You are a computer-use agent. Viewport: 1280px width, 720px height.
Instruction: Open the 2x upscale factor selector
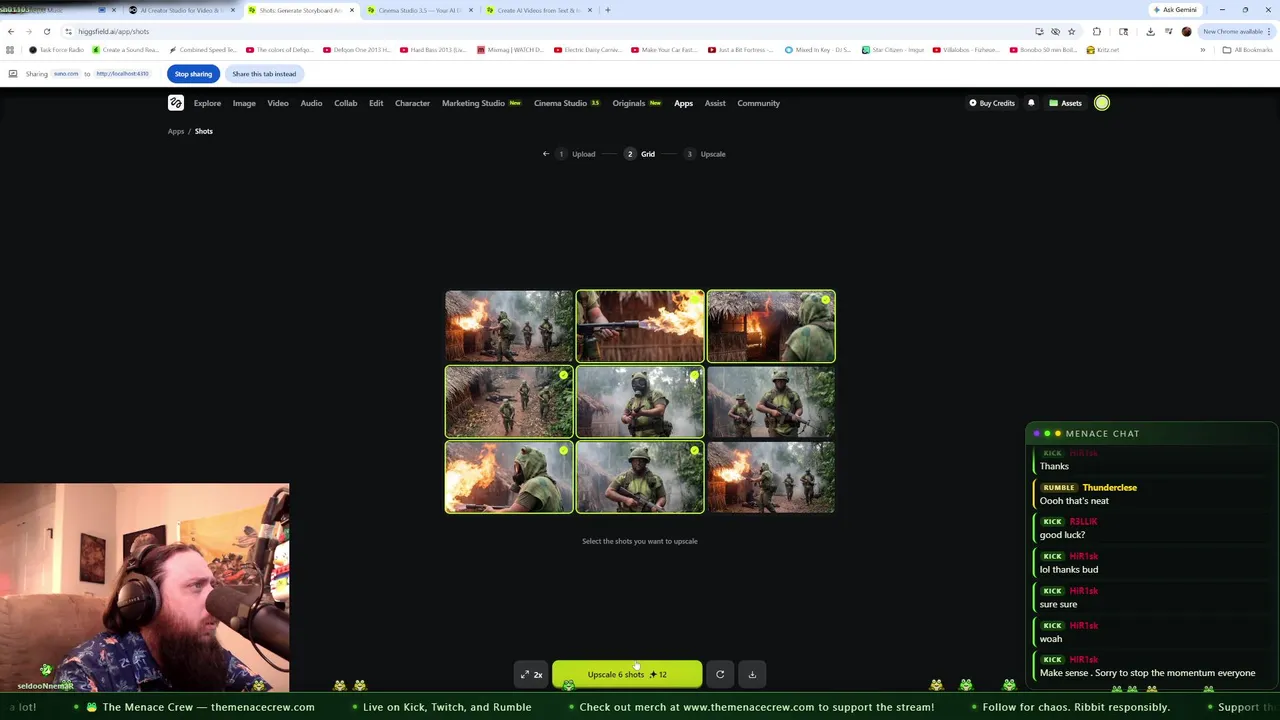(531, 674)
